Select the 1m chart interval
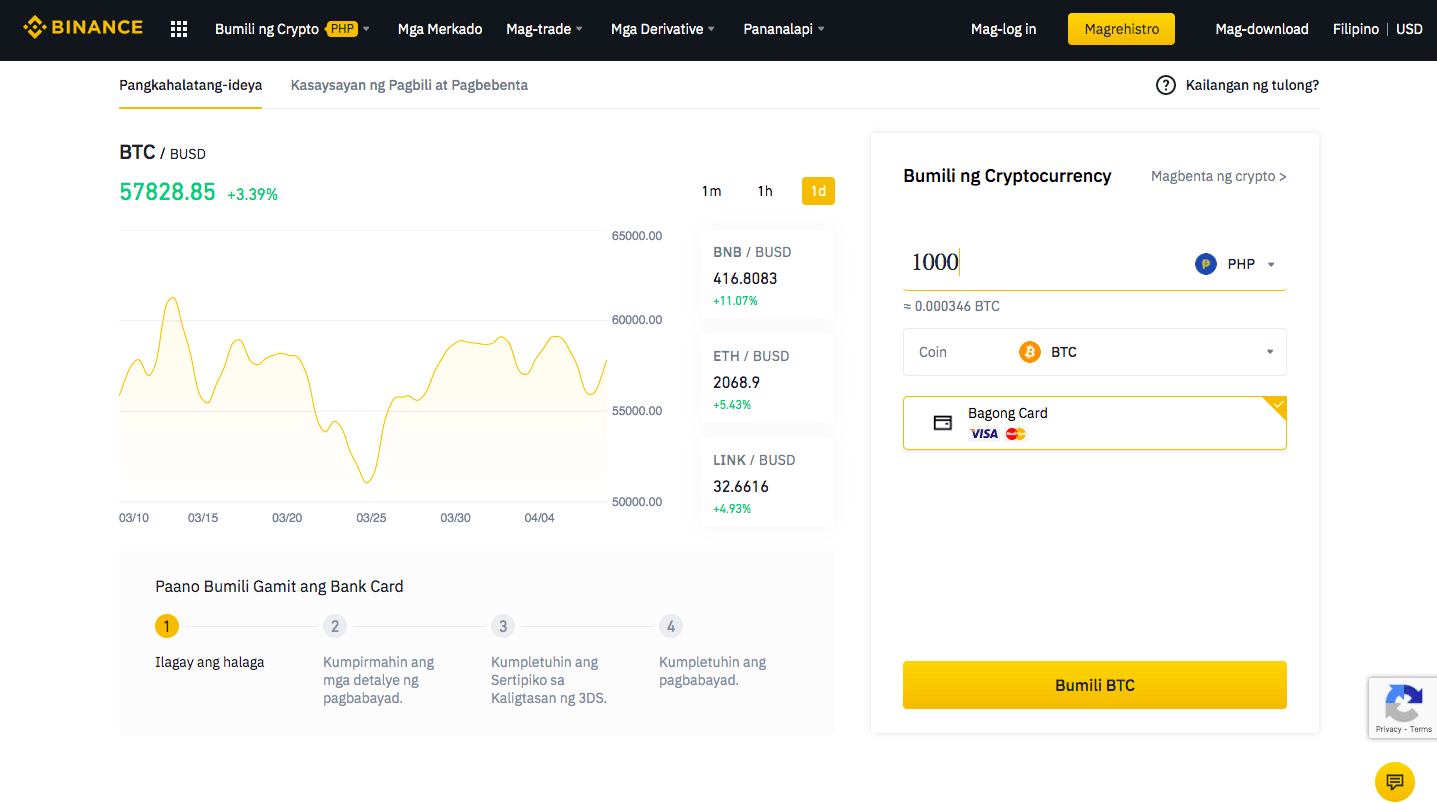This screenshot has height=803, width=1437. (711, 191)
